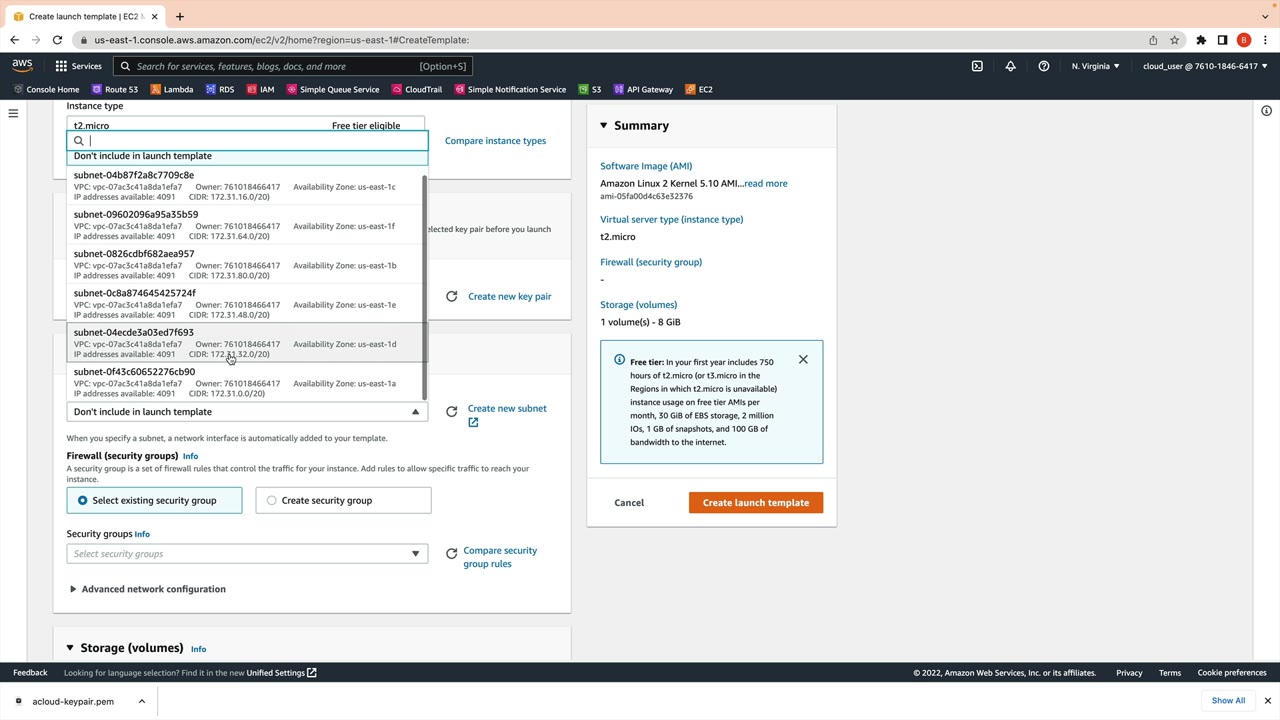Refresh the subnet list
Screen dimensions: 1280x720
[452, 411]
